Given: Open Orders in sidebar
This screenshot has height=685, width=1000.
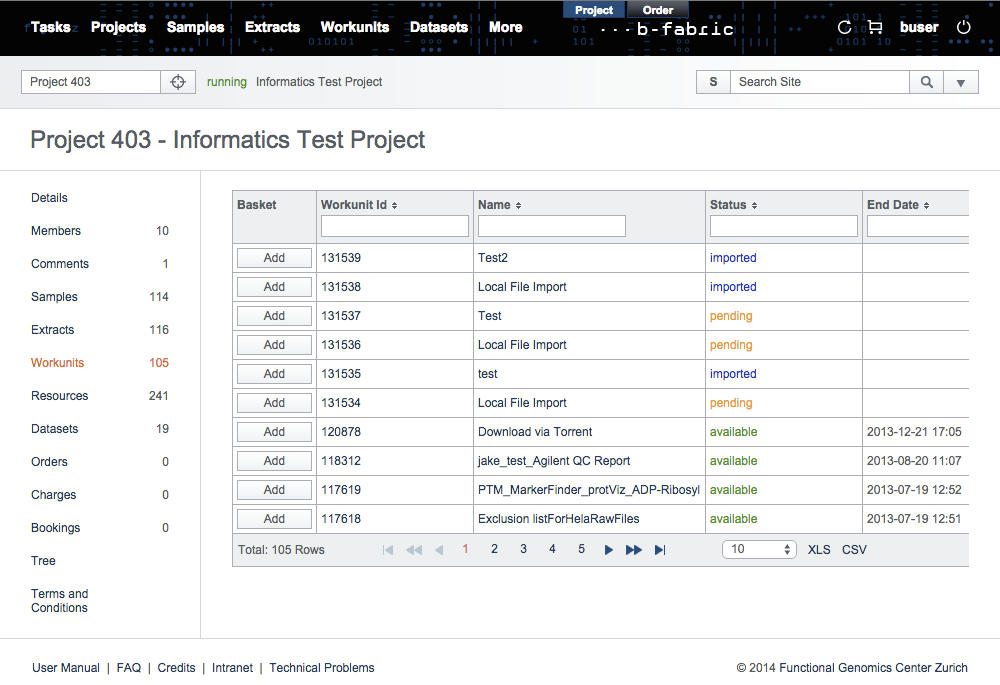Looking at the screenshot, I should point(49,462).
